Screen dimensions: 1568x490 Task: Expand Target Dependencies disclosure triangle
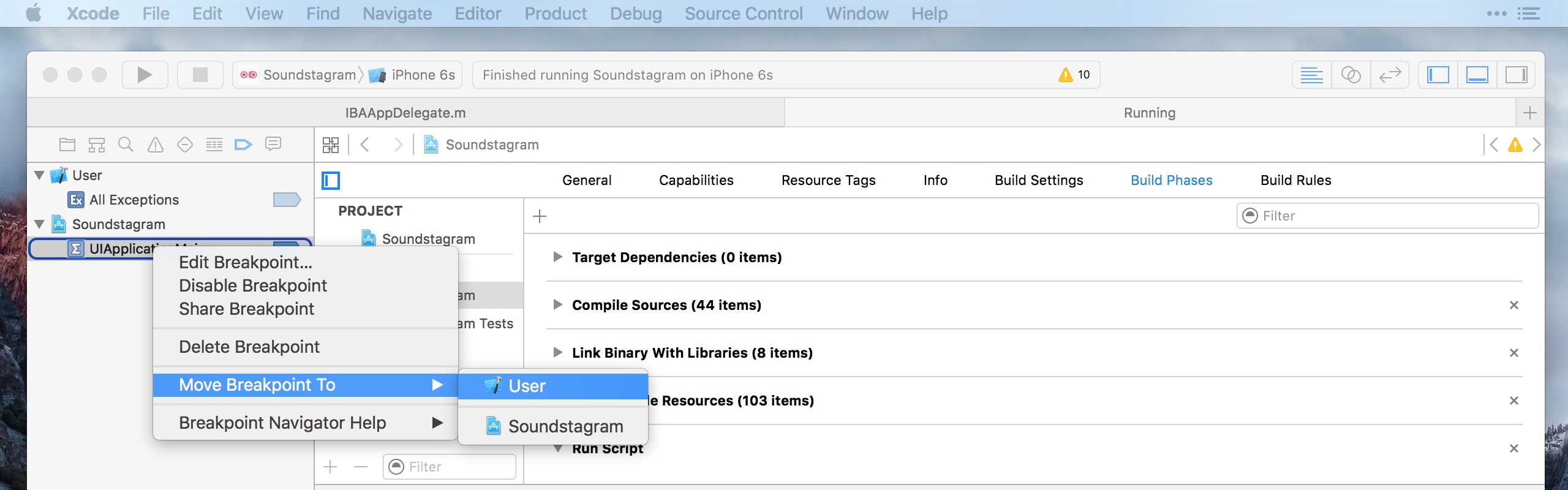[x=557, y=257]
